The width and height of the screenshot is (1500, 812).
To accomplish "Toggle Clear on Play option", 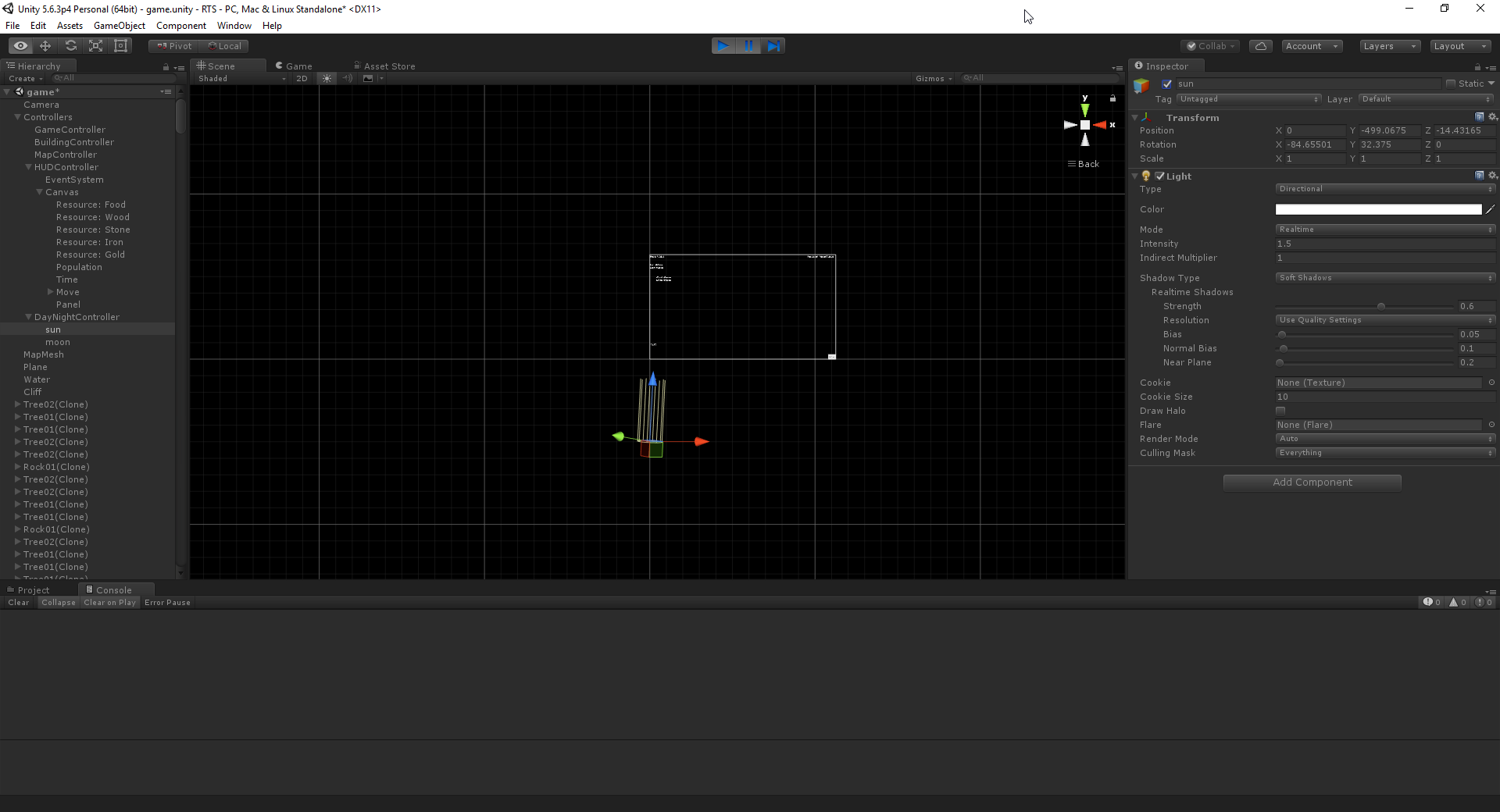I will click(x=109, y=602).
